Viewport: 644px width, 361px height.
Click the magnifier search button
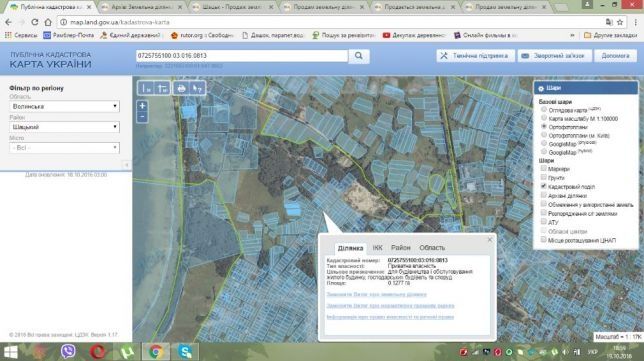[359, 56]
